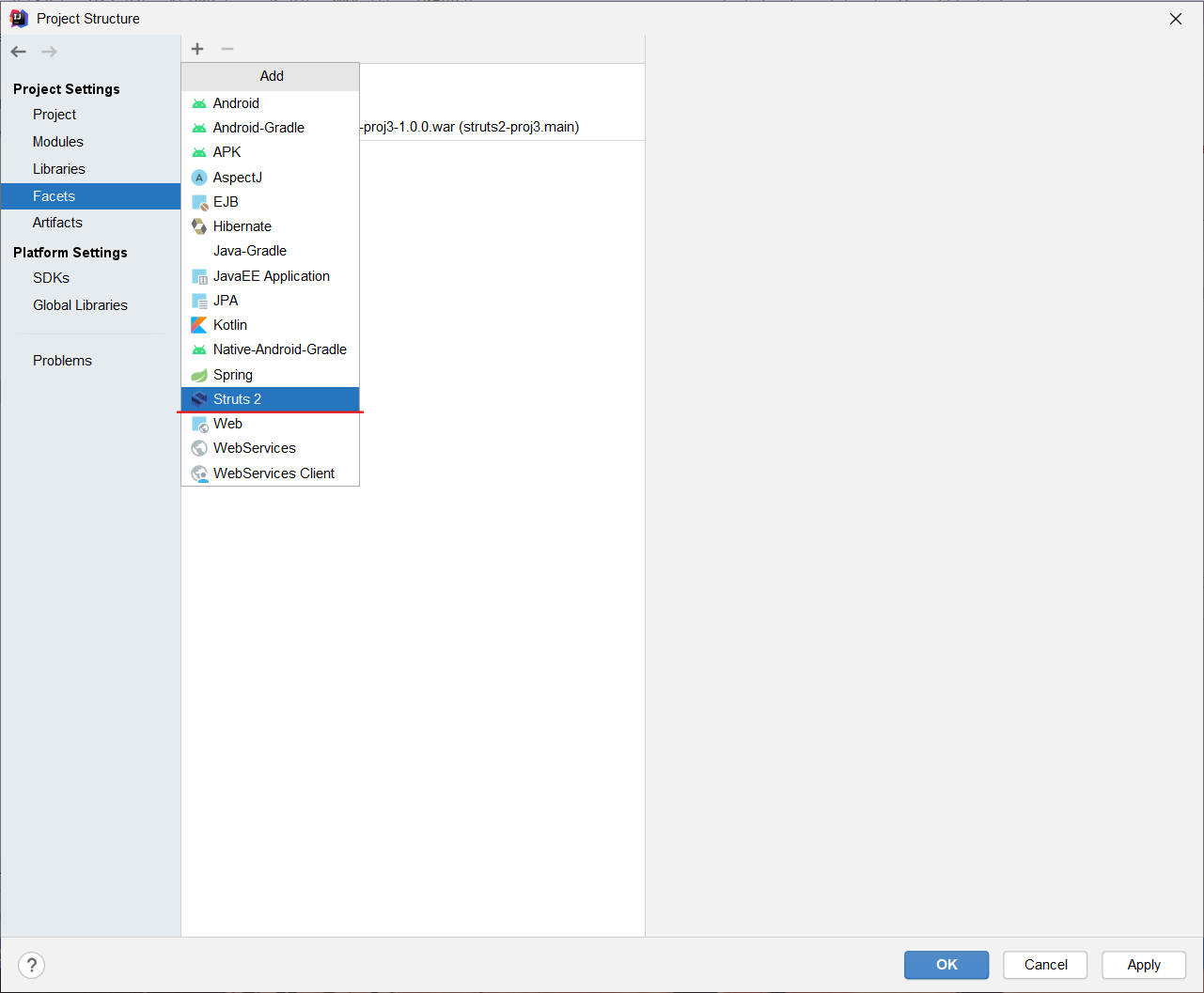The height and width of the screenshot is (993, 1204).
Task: Click the Forward arrow icon
Action: (49, 52)
